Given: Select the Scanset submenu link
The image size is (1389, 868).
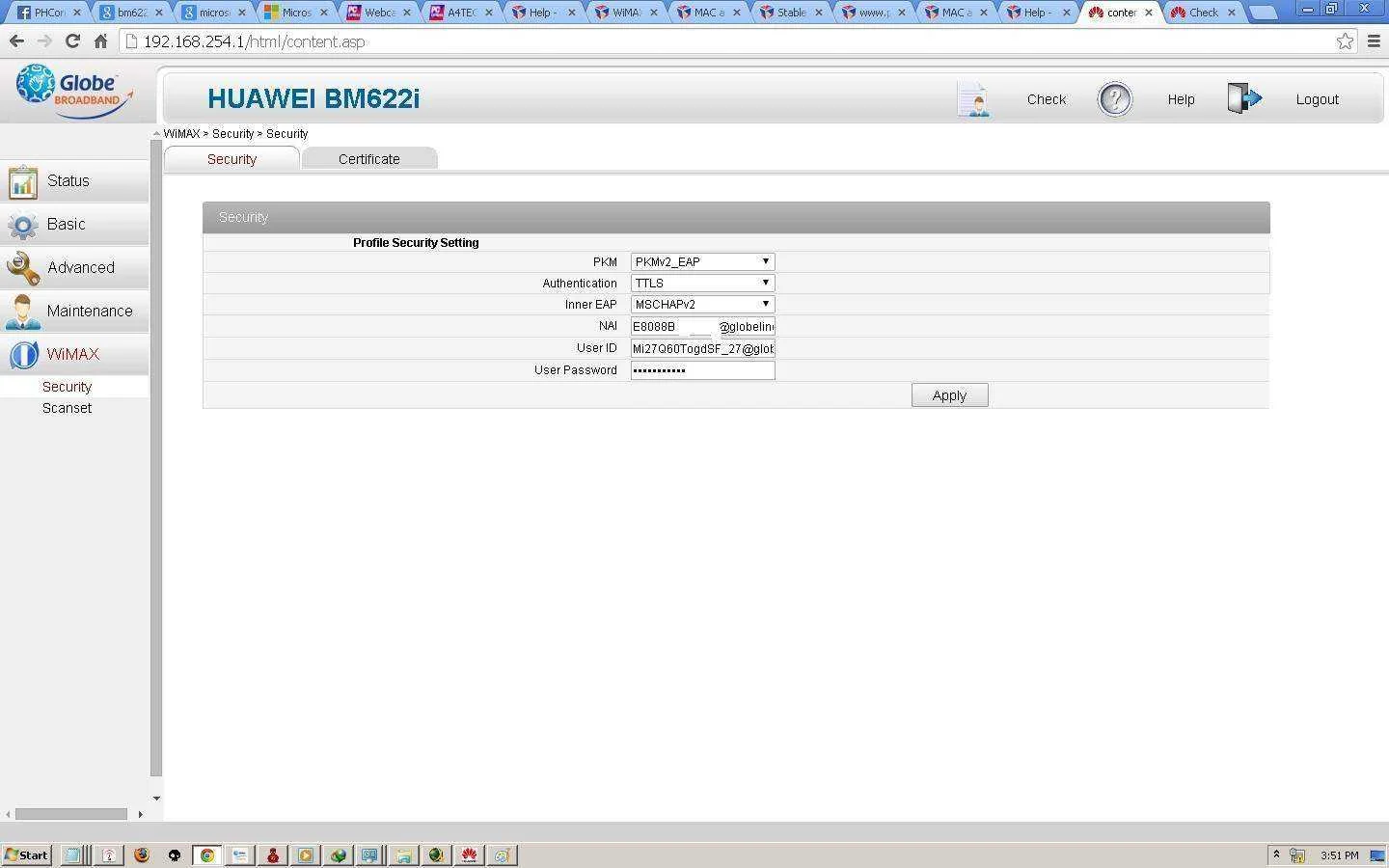Looking at the screenshot, I should tap(67, 408).
